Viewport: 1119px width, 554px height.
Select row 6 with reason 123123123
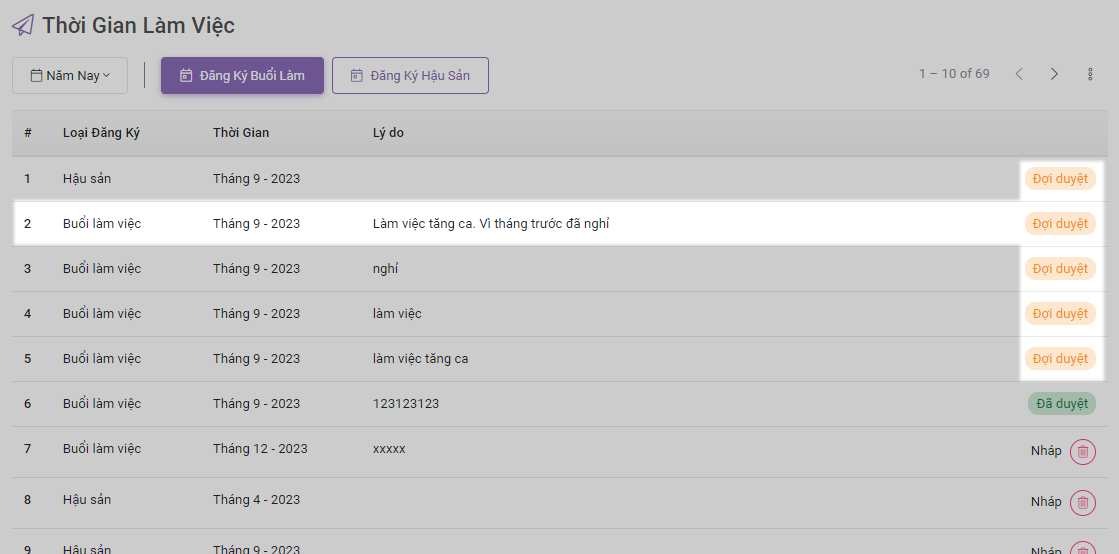(x=405, y=404)
